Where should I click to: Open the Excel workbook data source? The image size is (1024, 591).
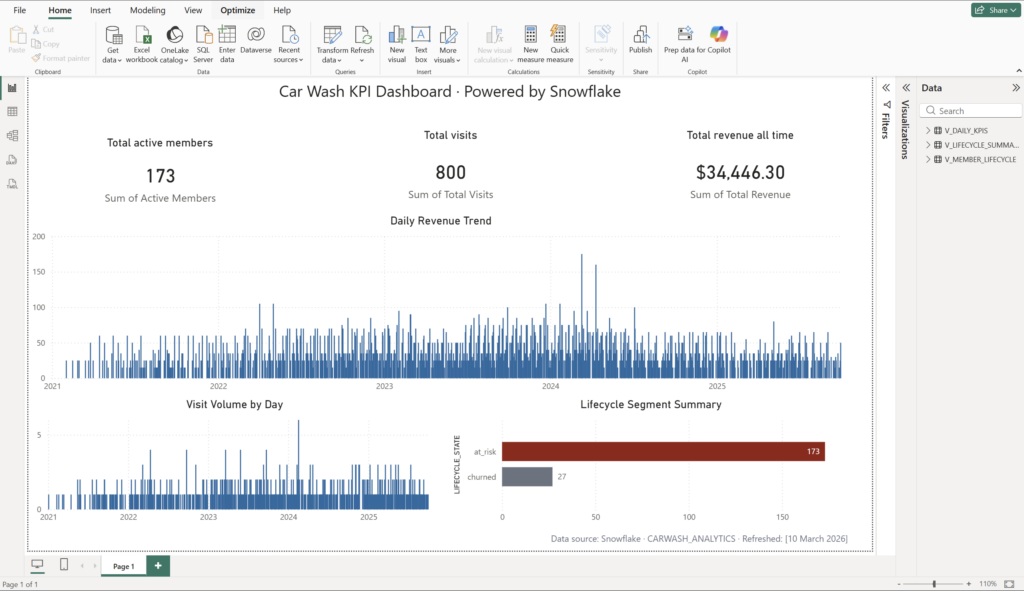click(142, 43)
